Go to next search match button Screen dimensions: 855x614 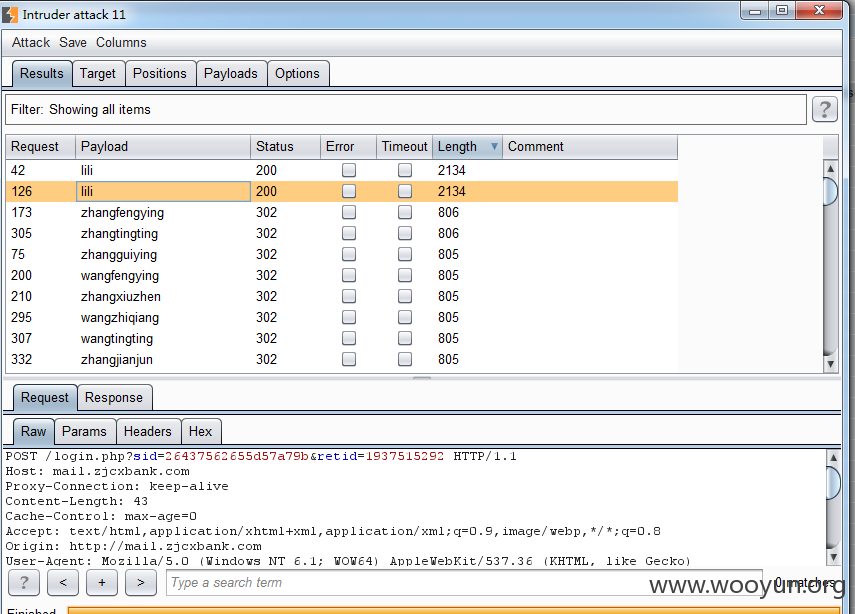pos(141,582)
